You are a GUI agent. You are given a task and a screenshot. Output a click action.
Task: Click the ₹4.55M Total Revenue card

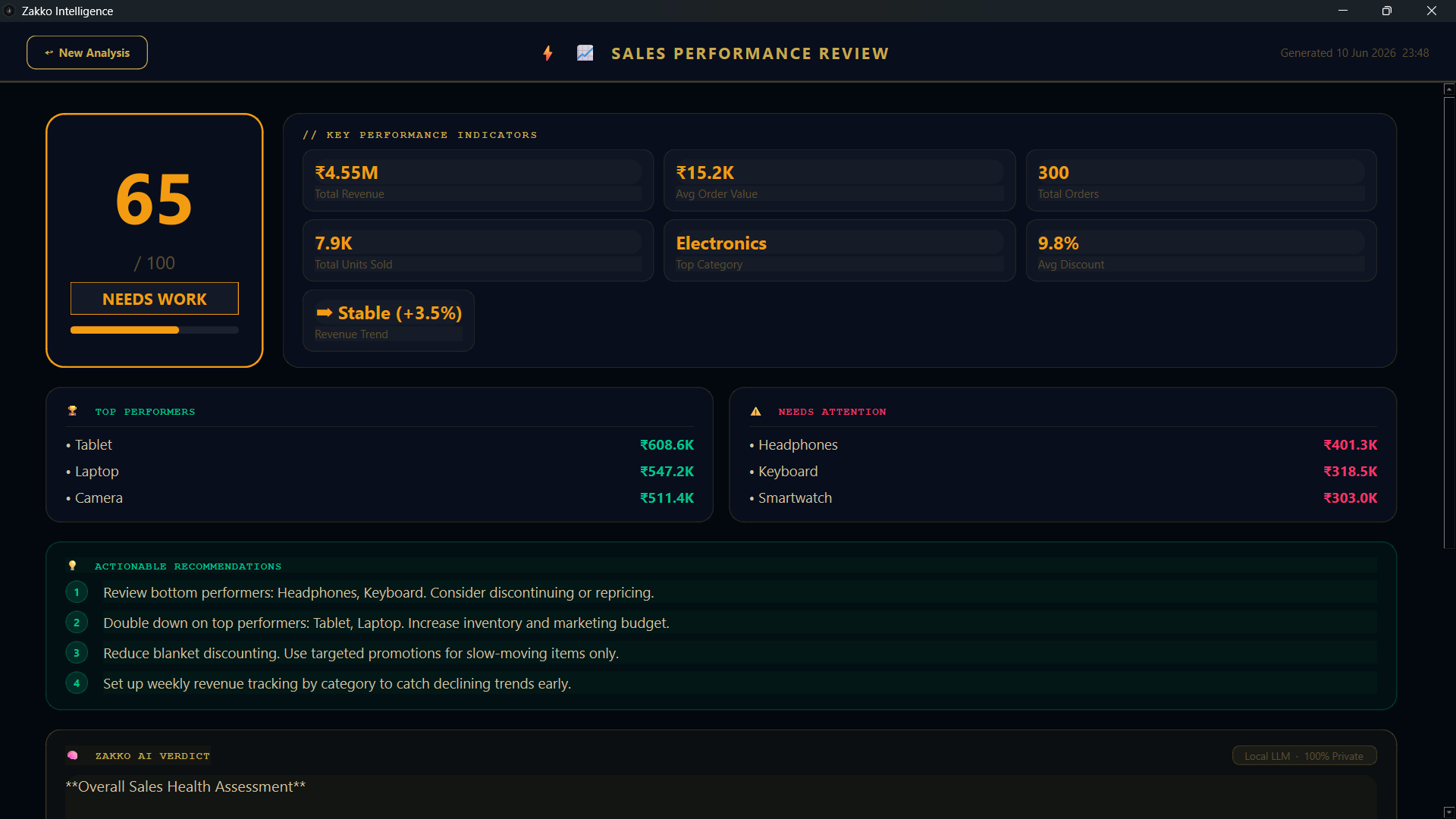478,180
